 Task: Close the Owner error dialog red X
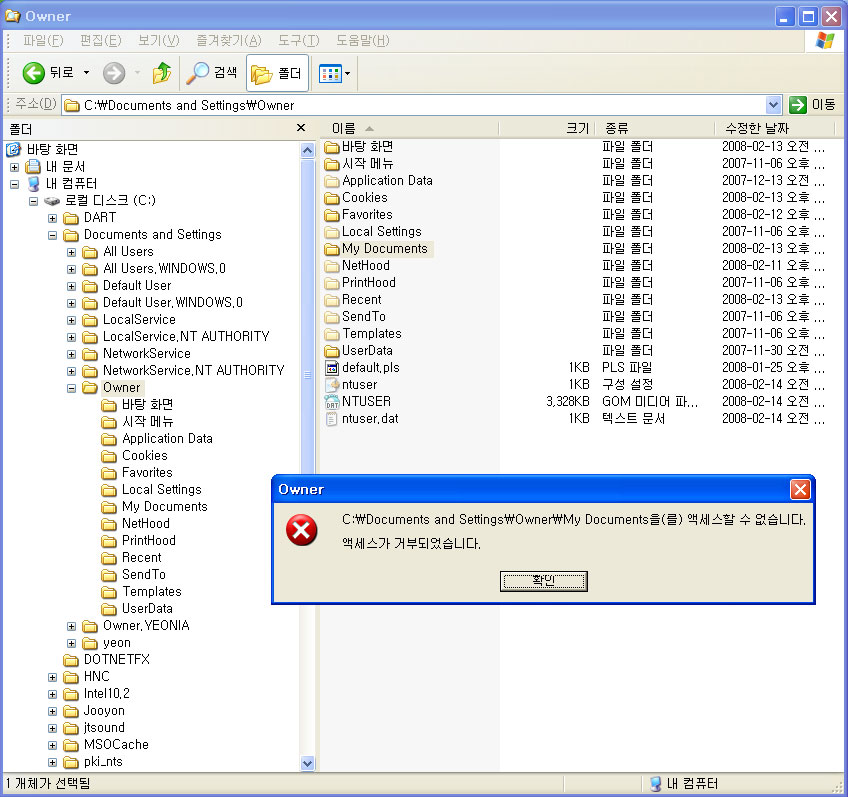click(x=800, y=489)
